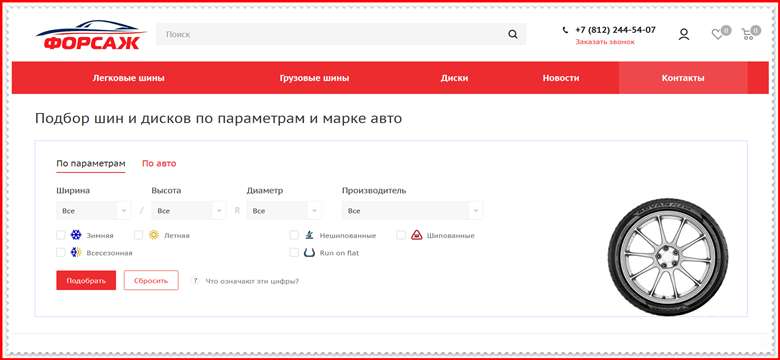The width and height of the screenshot is (780, 360).
Task: Click the page heading Подбор шин и дисков
Action: 218,119
